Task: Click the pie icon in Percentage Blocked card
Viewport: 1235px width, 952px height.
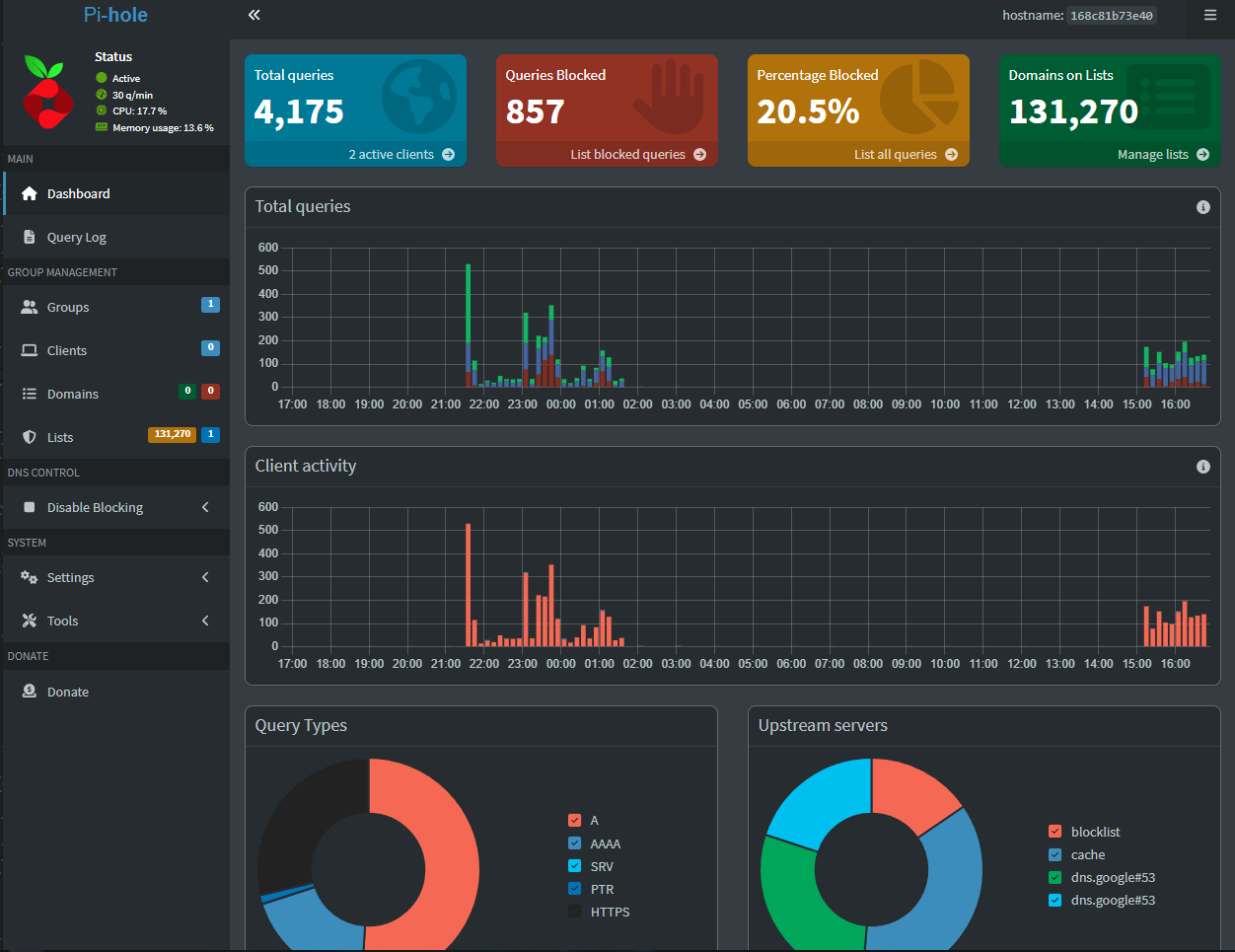Action: coord(919,97)
